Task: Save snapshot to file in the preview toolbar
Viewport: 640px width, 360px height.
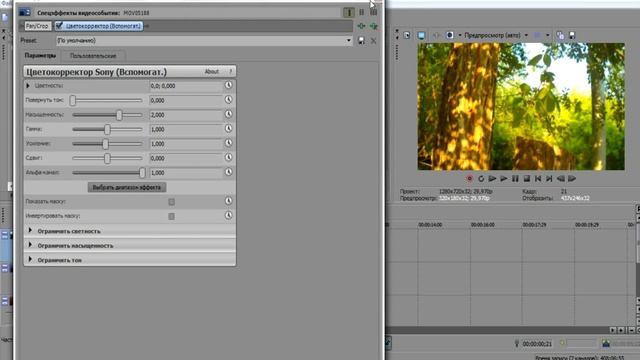Action: coord(572,36)
